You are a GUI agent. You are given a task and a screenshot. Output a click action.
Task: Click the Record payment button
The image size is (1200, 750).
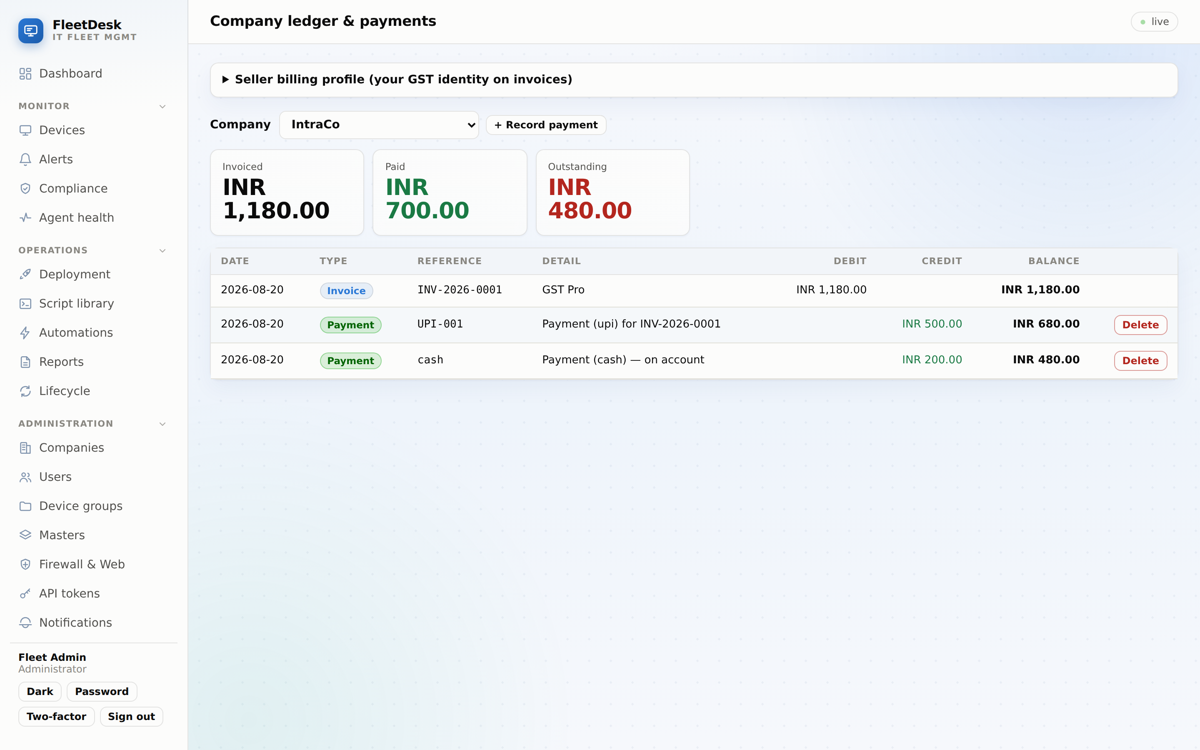[546, 125]
